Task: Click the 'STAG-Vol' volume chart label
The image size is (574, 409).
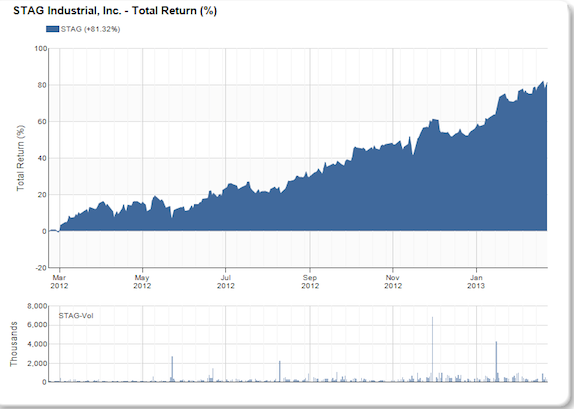Action: click(76, 316)
